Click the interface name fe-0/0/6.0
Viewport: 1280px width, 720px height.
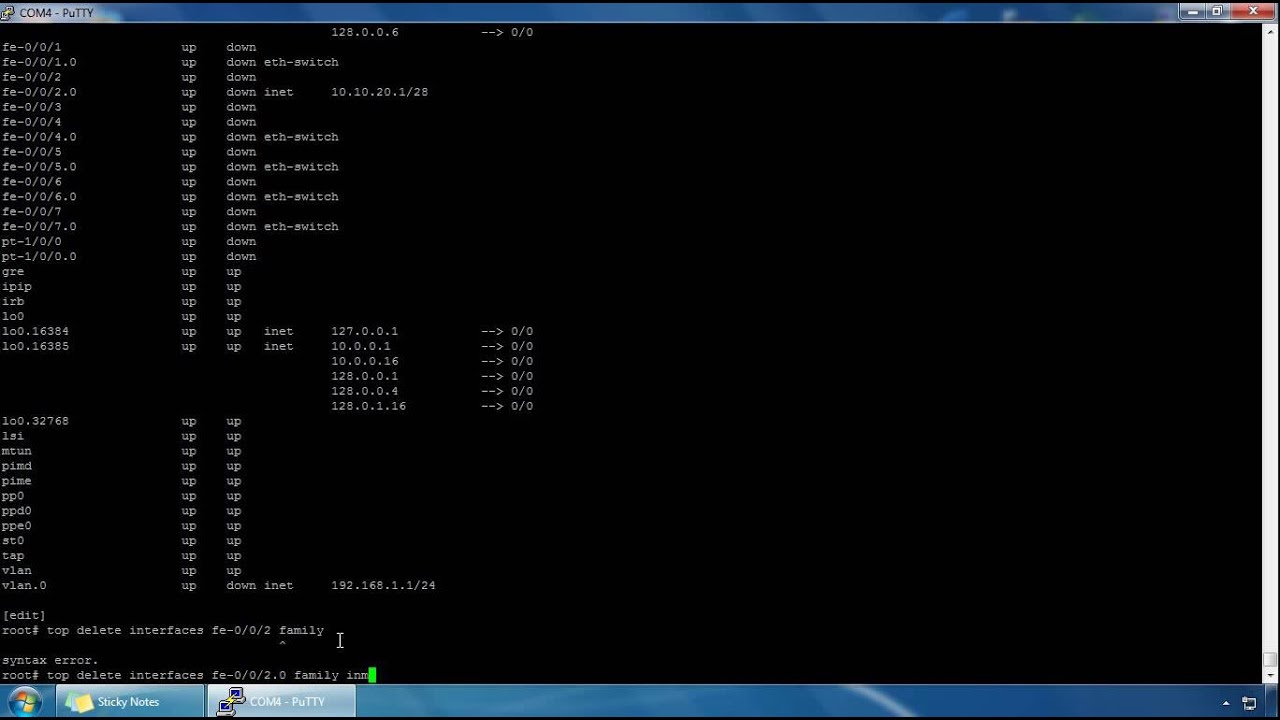[x=39, y=197]
